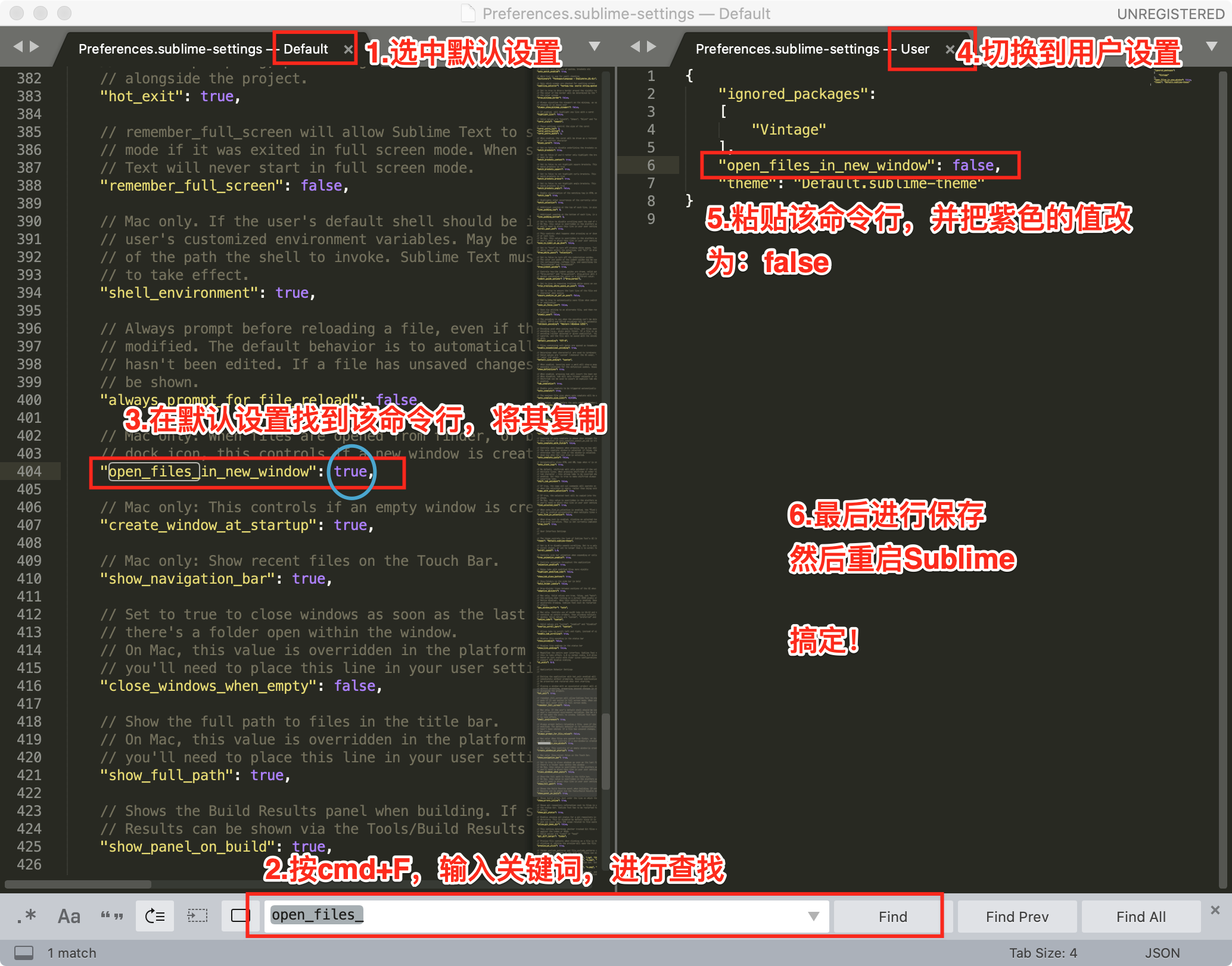The width and height of the screenshot is (1232, 966).
Task: Select the User preferences tab
Action: pos(812,49)
